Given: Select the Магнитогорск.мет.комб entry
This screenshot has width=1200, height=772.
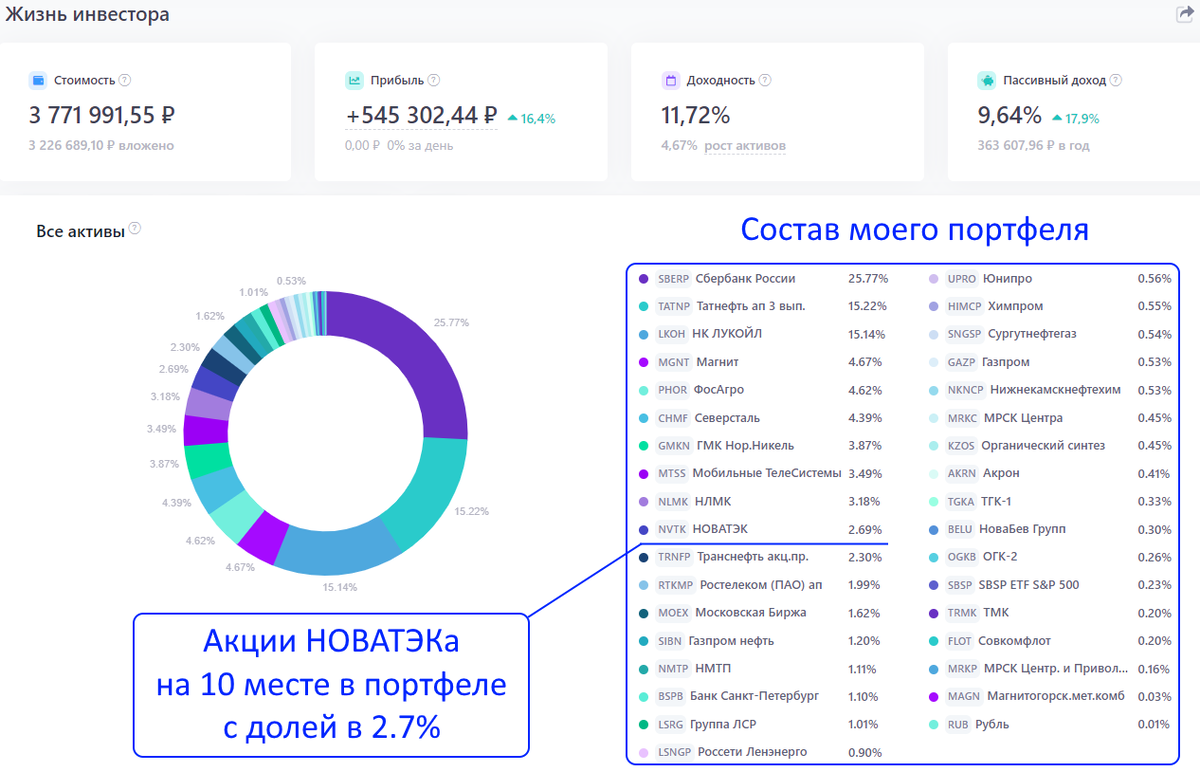Looking at the screenshot, I should click(x=1057, y=696).
